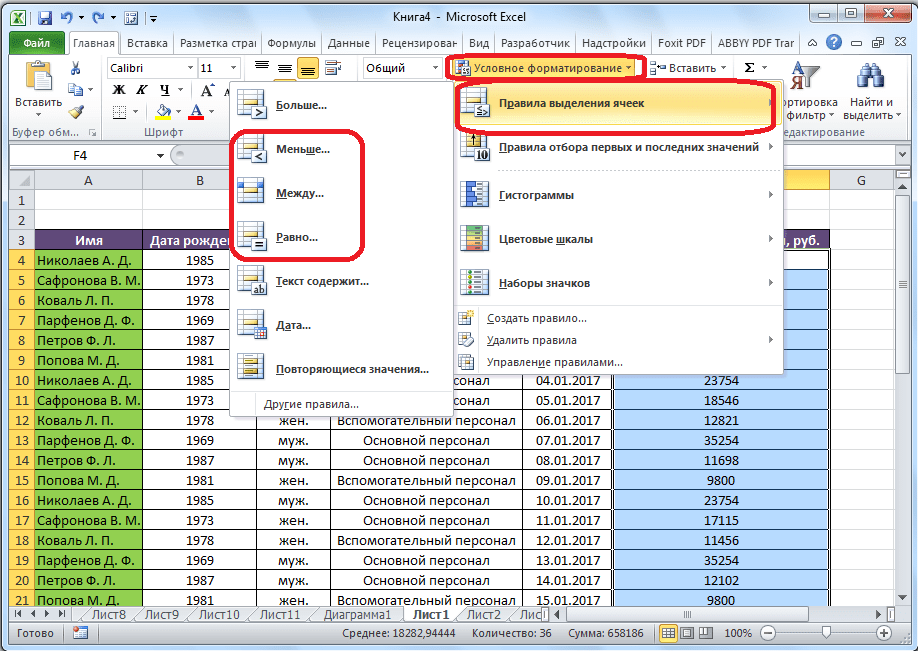Toggle bottom vertical alignment button
This screenshot has height=651, width=918.
pos(308,68)
